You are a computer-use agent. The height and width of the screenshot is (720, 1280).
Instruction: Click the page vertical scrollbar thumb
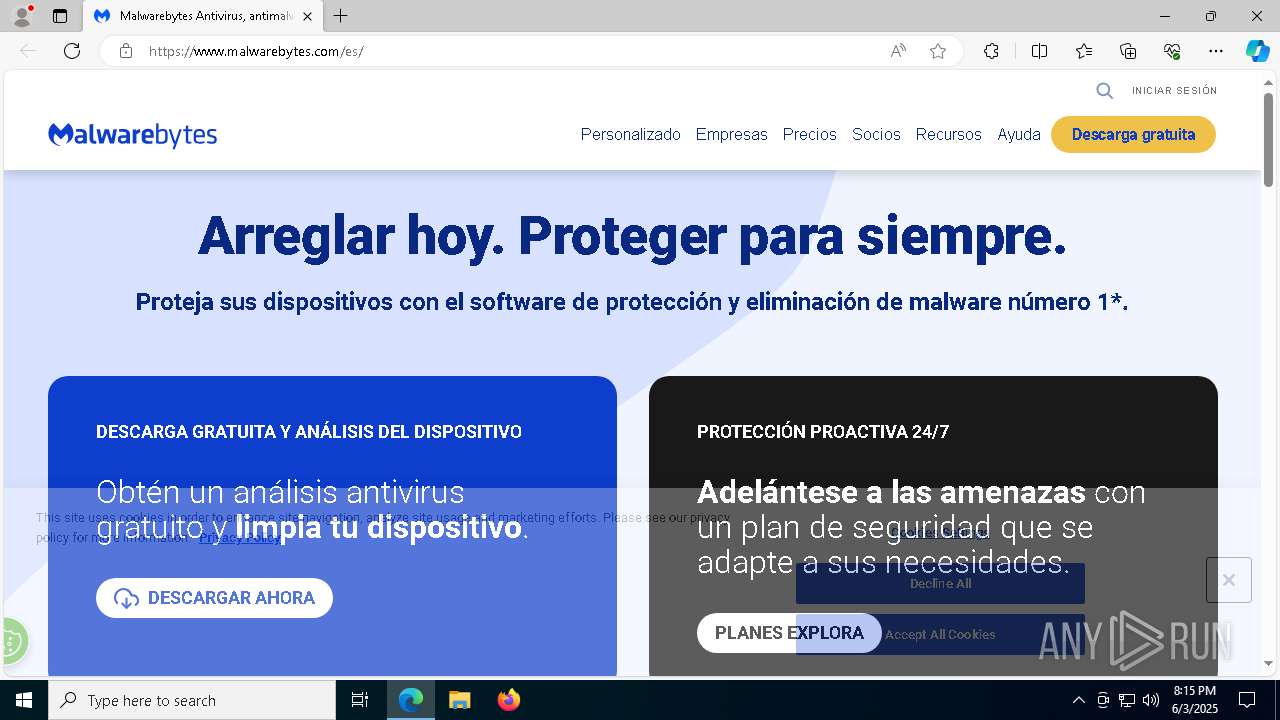click(1268, 140)
